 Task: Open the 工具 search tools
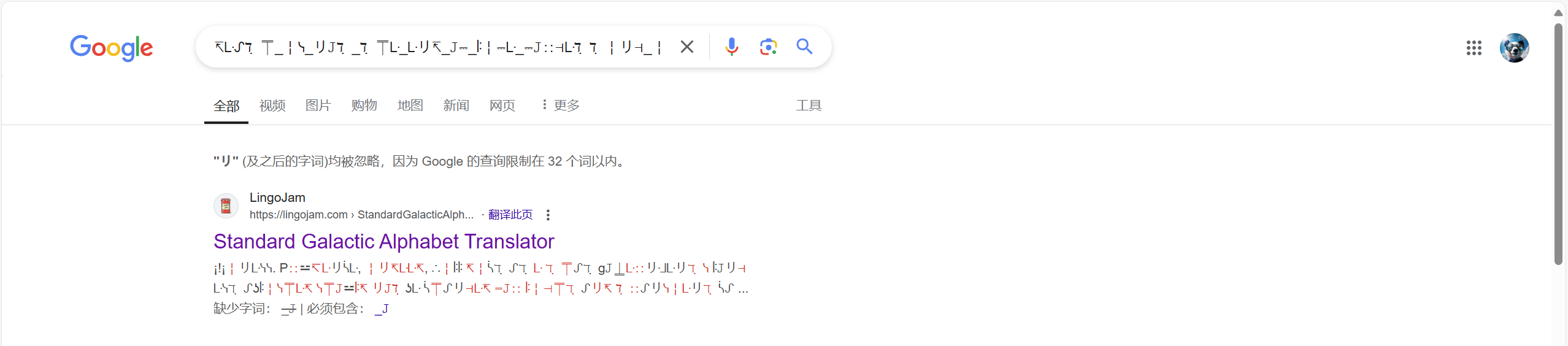pos(809,106)
